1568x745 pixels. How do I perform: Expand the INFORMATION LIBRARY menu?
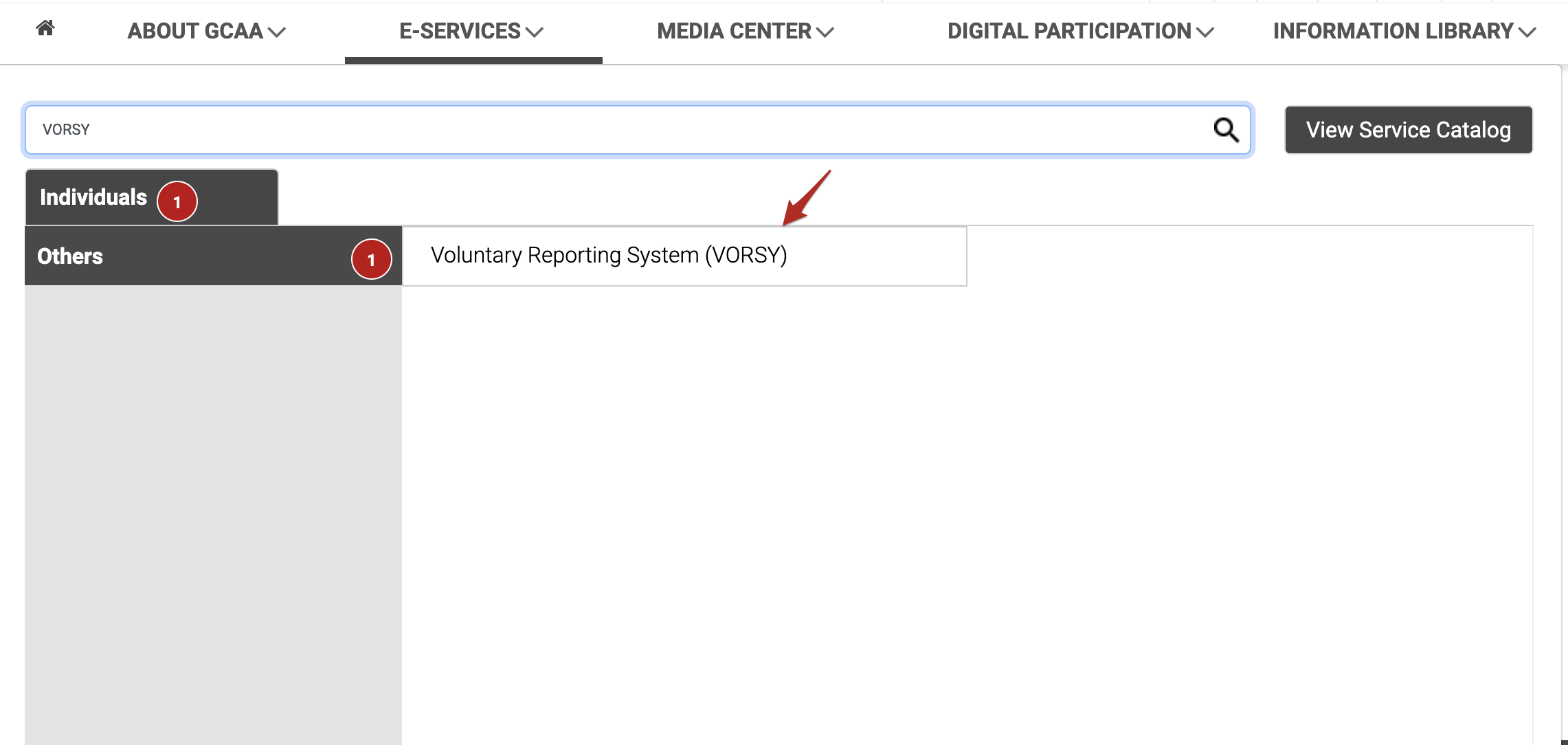point(1404,31)
